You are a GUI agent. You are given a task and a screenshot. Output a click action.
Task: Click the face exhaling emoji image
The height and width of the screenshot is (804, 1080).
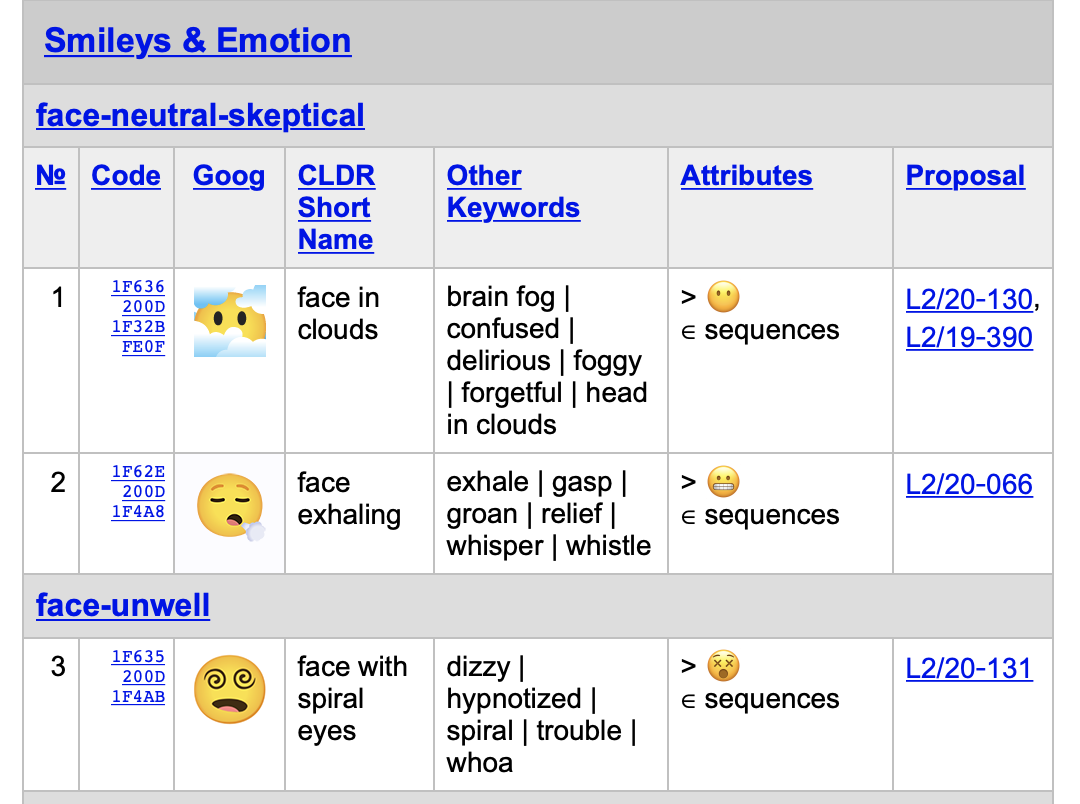230,508
